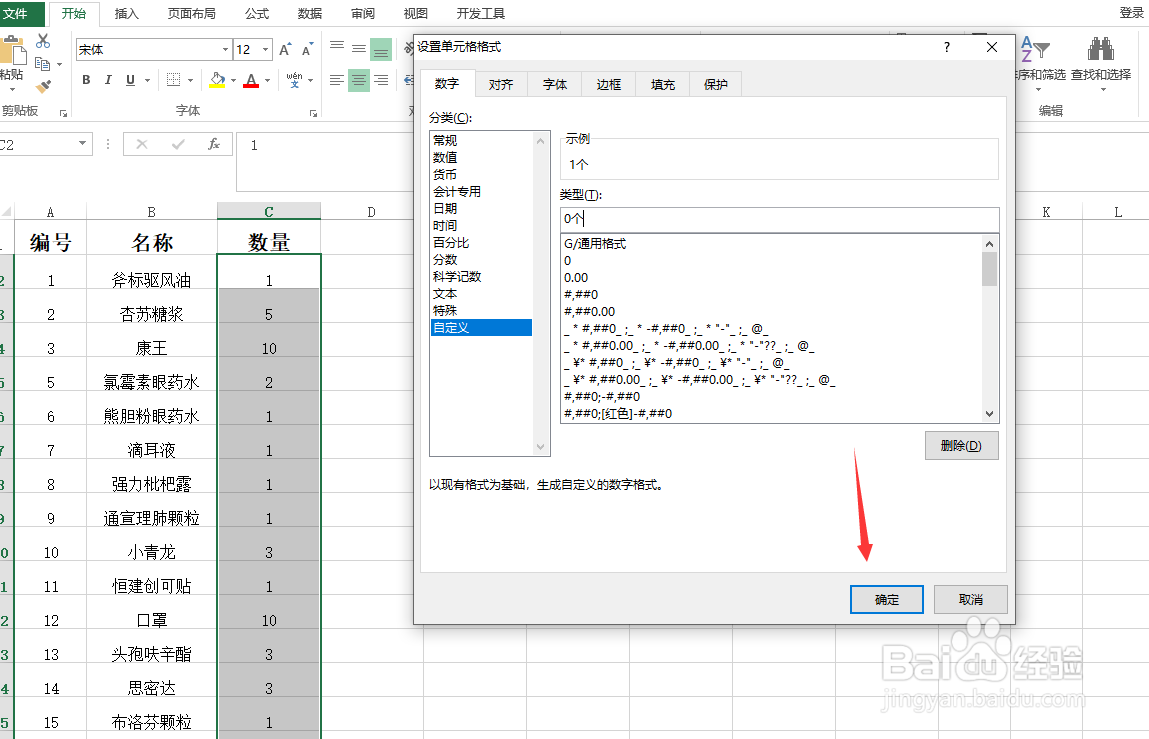Click 登录 sign-in link

pos(1131,12)
